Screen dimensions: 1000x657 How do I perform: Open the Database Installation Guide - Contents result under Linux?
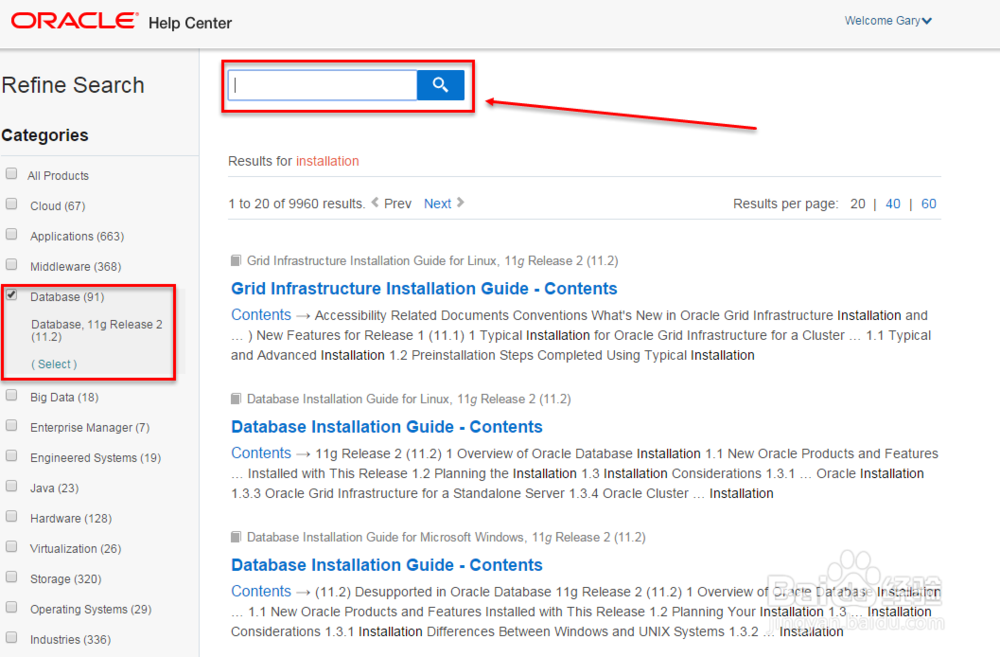pos(386,427)
